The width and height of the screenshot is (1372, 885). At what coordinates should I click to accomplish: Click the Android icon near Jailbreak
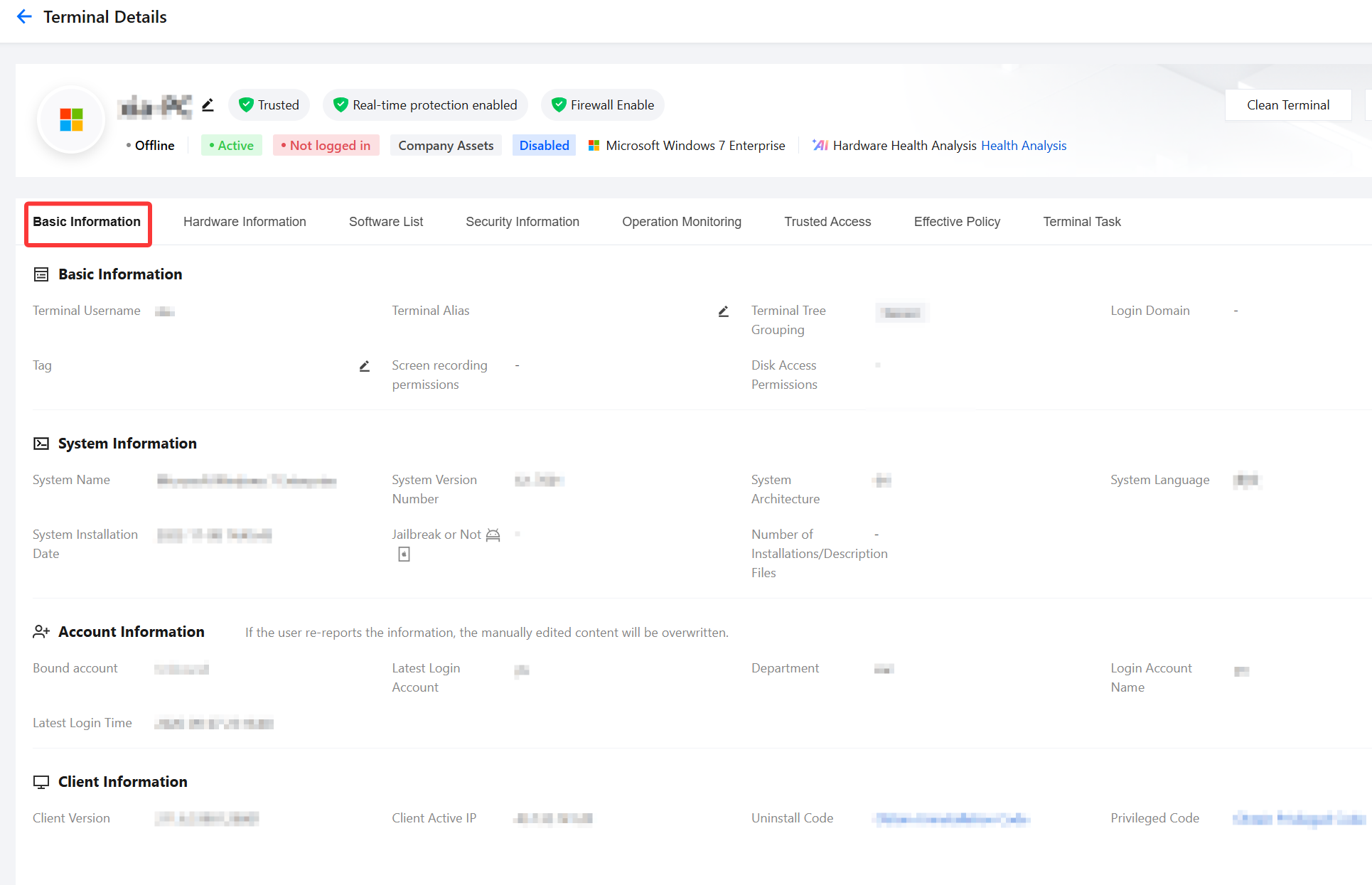493,535
